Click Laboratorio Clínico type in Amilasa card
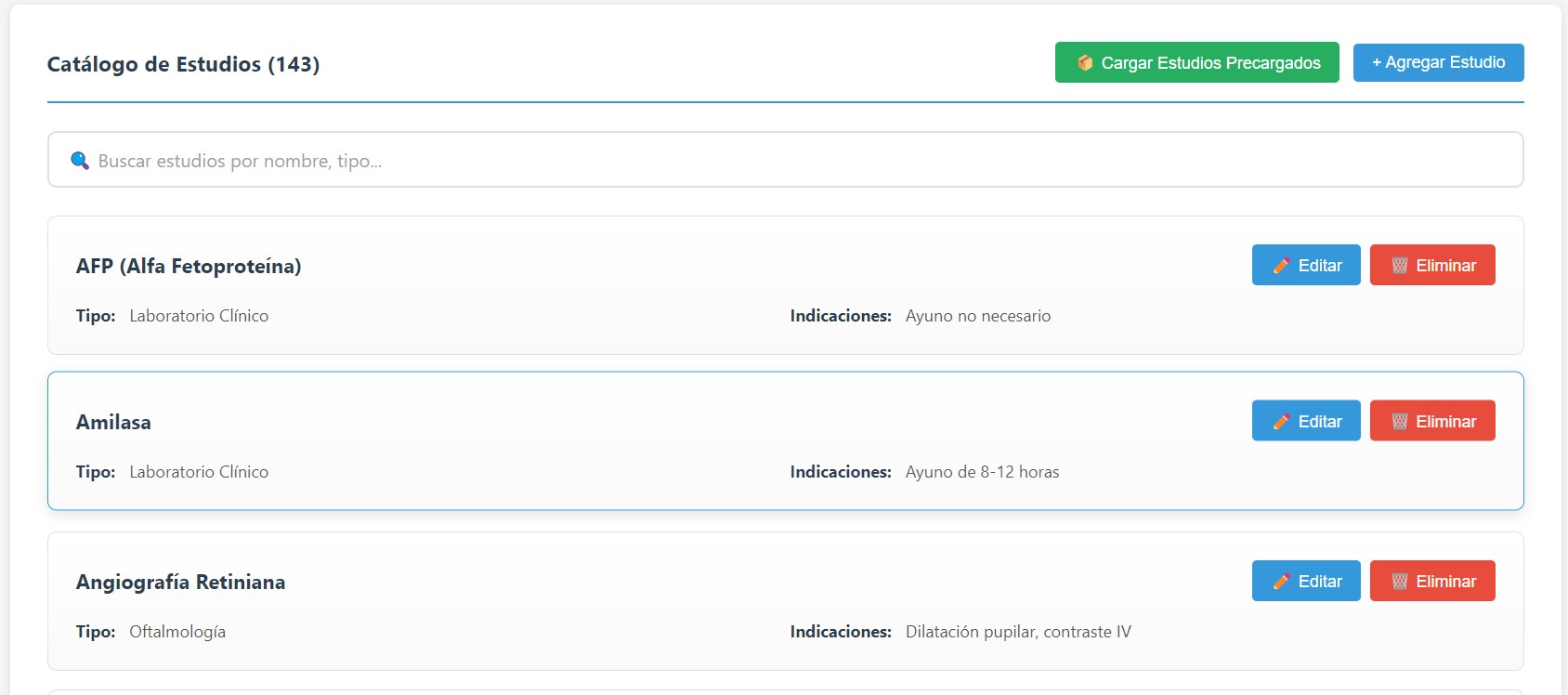Image resolution: width=1568 pixels, height=695 pixels. click(x=199, y=472)
